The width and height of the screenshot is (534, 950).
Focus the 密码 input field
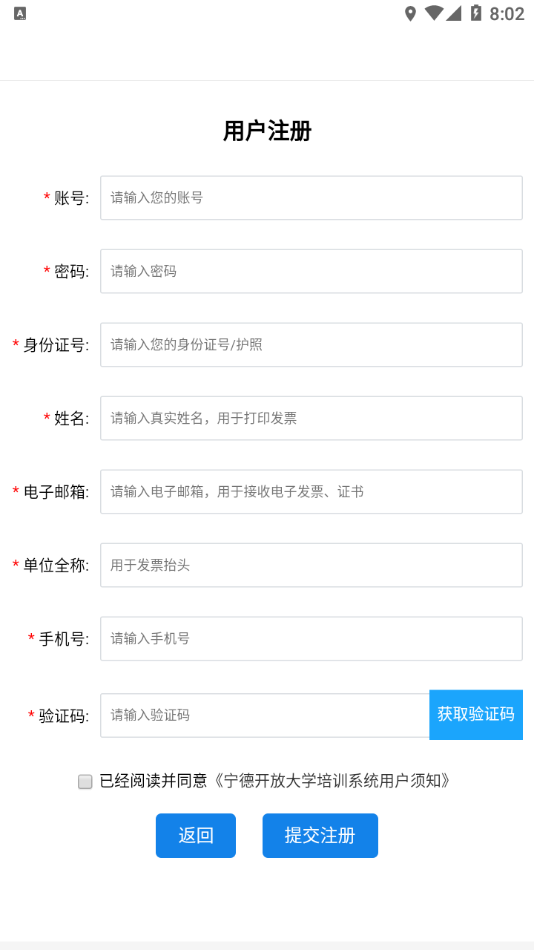[312, 271]
